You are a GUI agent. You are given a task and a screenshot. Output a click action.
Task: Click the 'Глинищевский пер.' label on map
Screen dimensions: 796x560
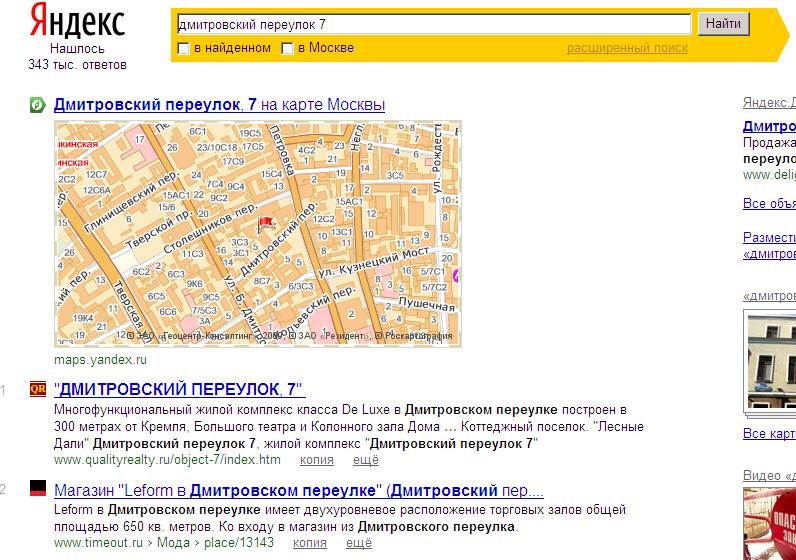131,202
